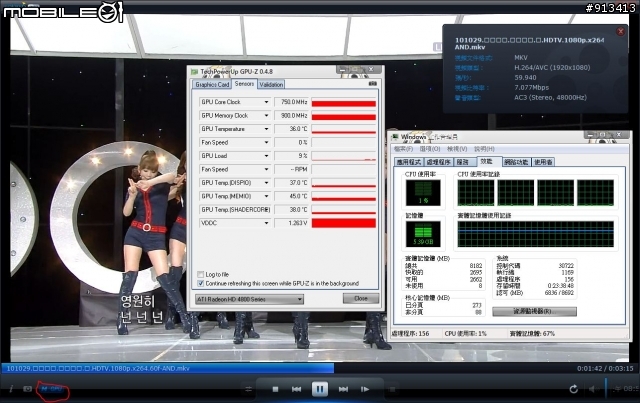640x403 pixels.
Task: Close the MKV file info overlay
Action: [x=620, y=31]
